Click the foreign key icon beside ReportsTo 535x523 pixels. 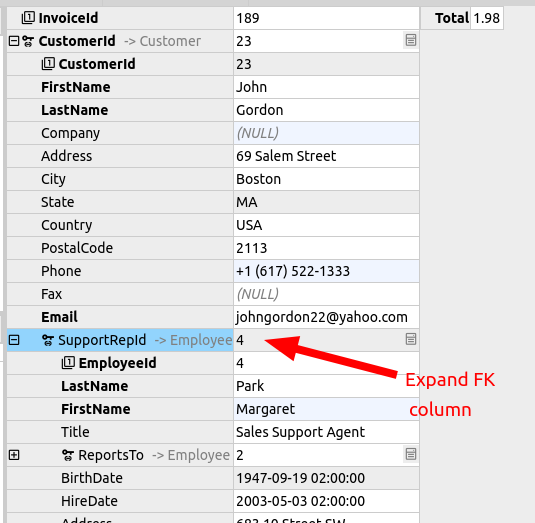(x=68, y=455)
